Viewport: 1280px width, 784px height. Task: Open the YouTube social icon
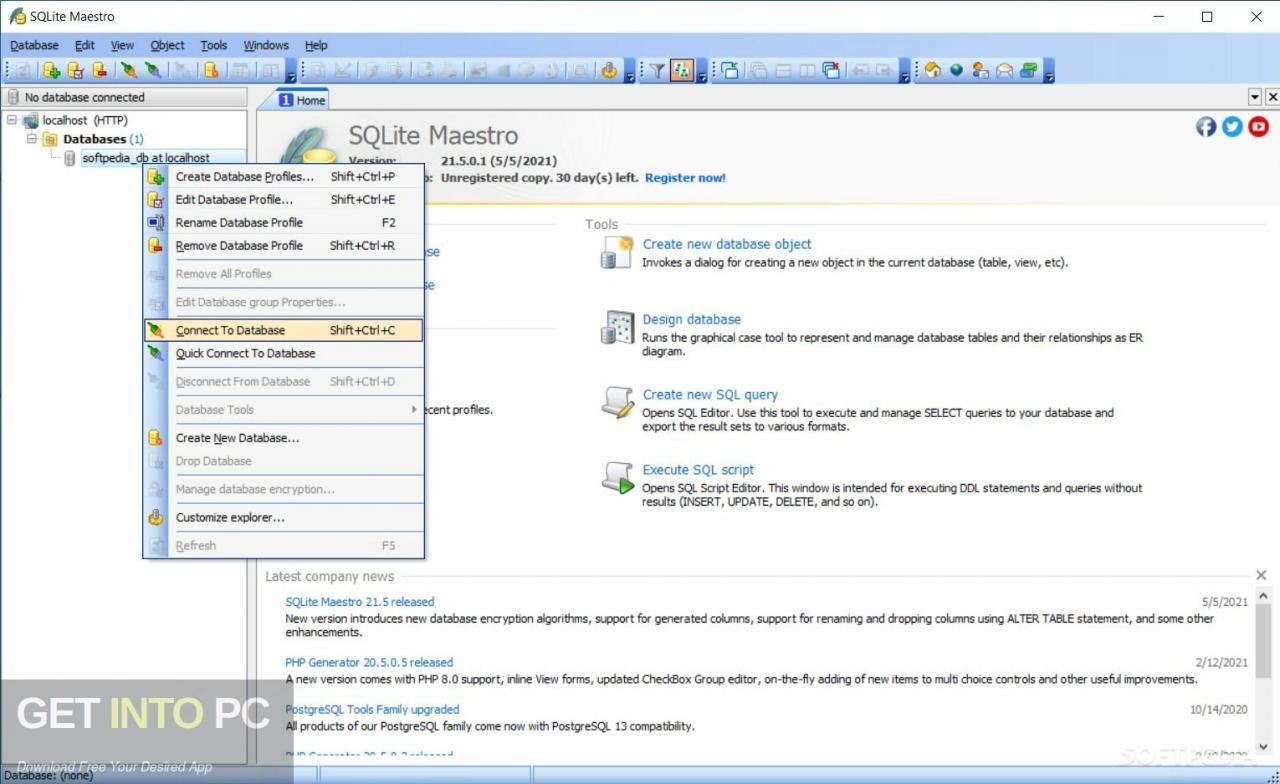(1258, 126)
